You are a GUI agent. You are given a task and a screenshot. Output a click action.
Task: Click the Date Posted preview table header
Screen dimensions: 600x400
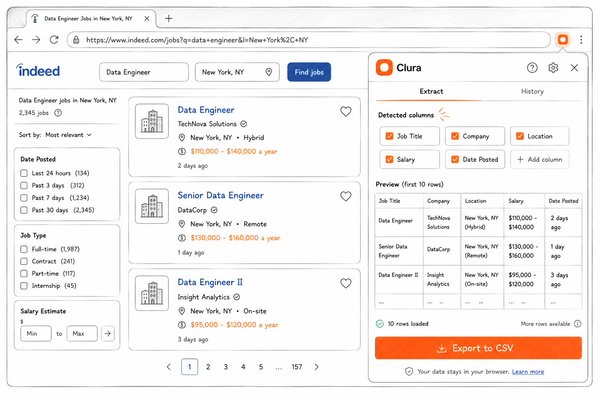click(x=563, y=201)
